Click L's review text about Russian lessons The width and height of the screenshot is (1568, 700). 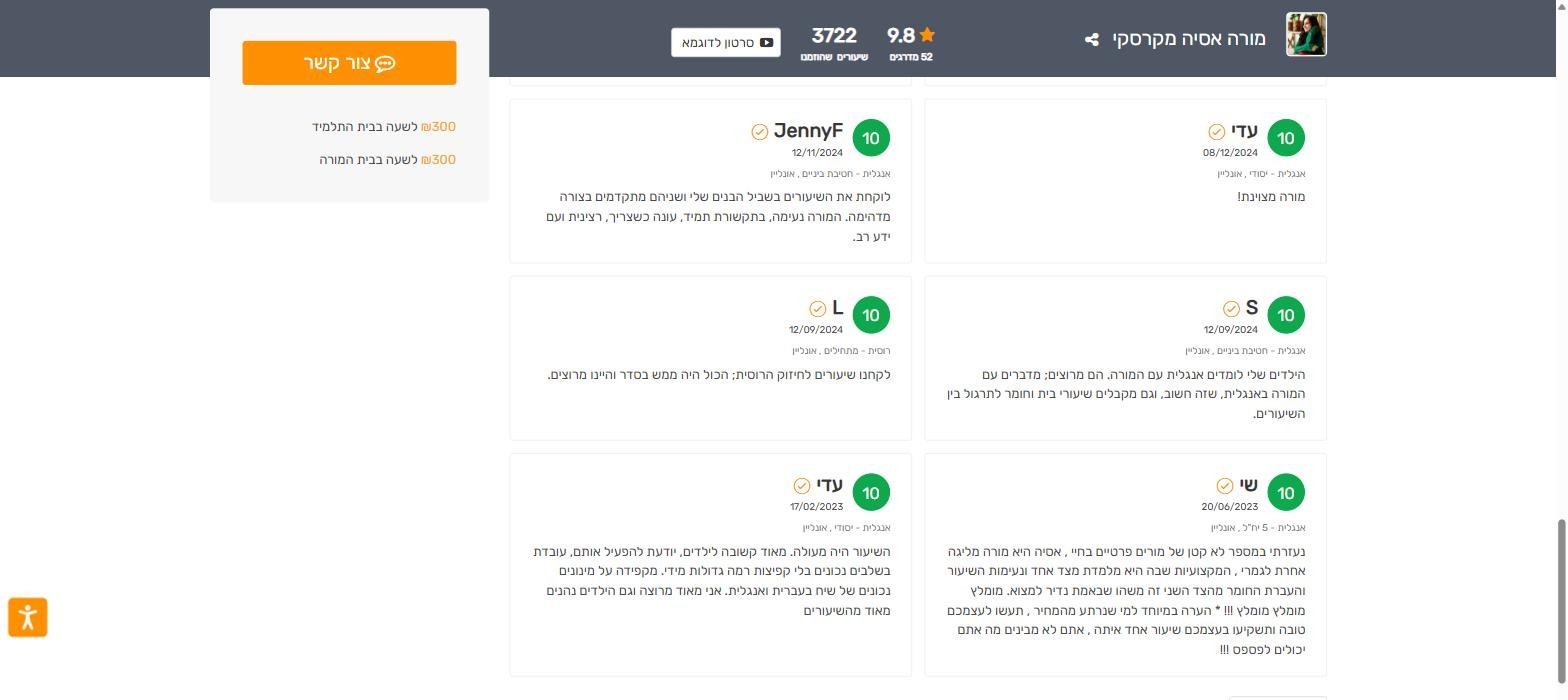click(x=719, y=375)
